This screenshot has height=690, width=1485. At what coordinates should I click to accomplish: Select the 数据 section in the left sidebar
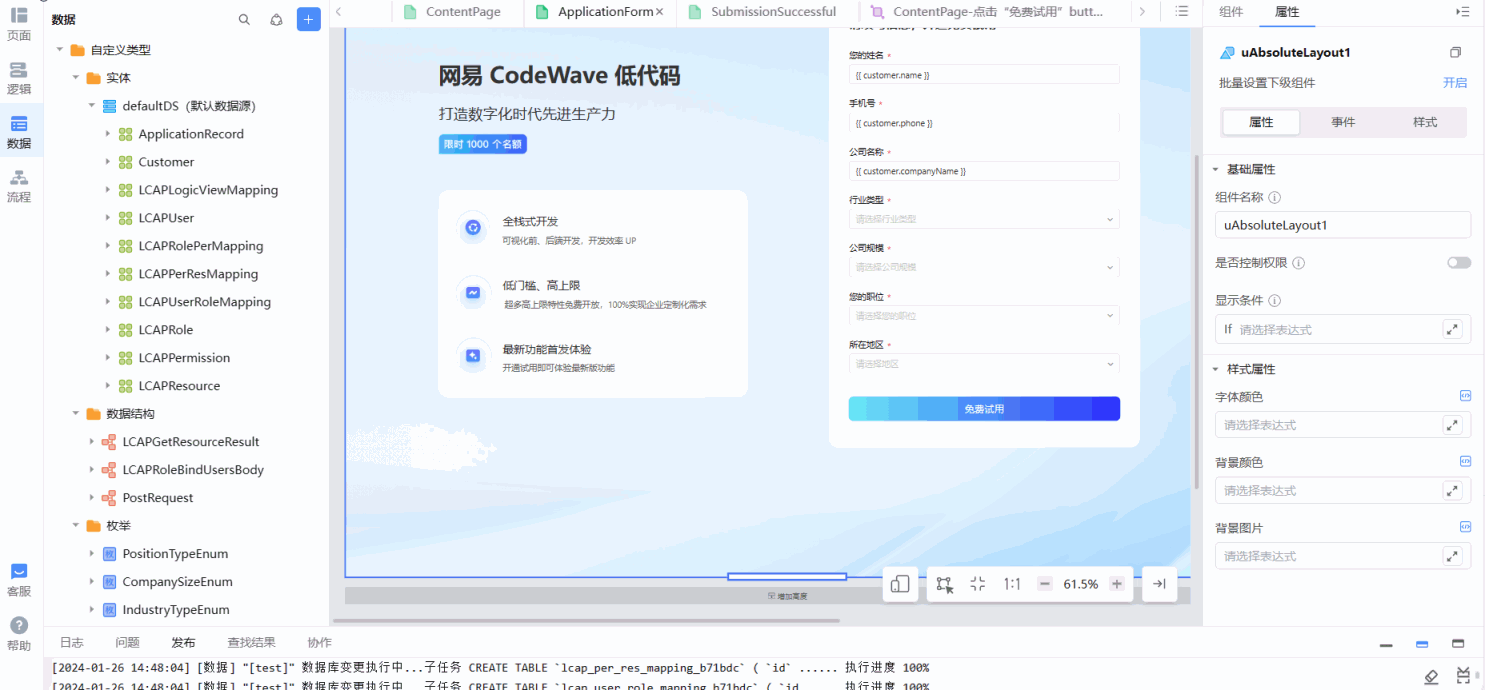click(19, 132)
